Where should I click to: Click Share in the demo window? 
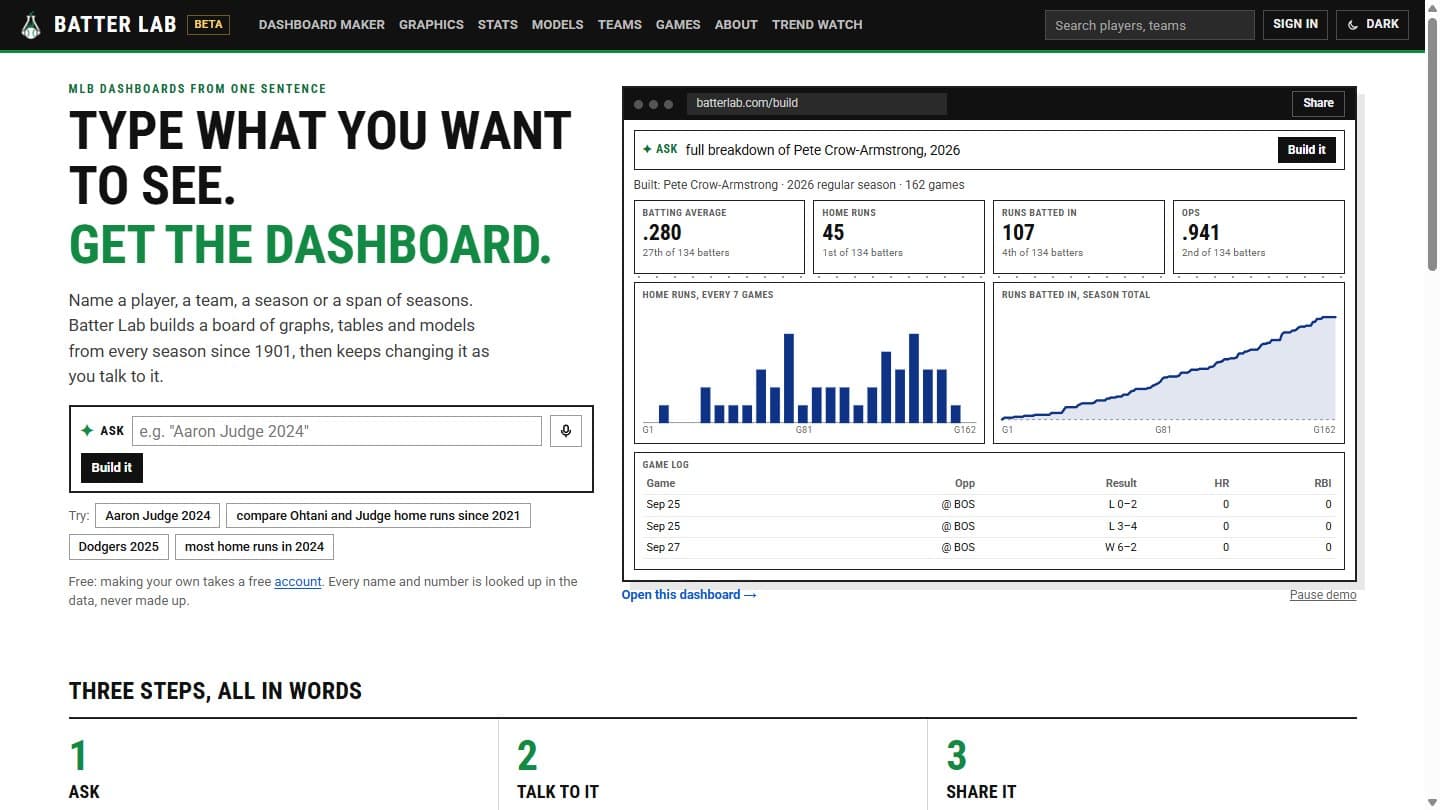pyautogui.click(x=1318, y=103)
